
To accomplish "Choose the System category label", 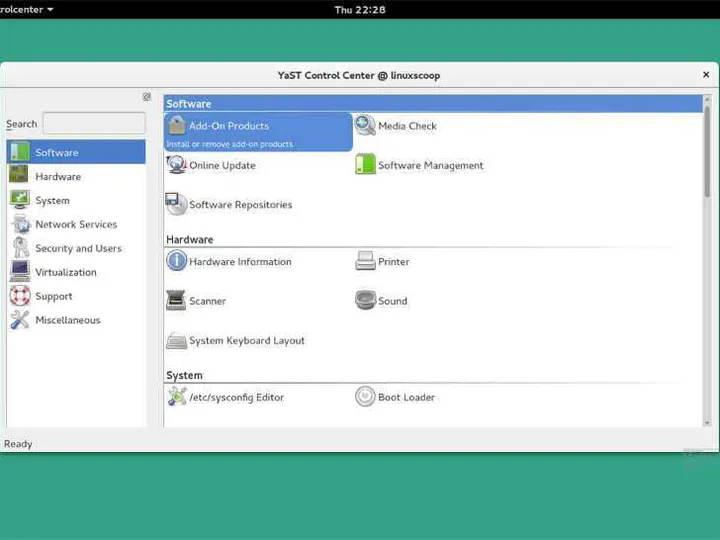I will click(x=53, y=201).
